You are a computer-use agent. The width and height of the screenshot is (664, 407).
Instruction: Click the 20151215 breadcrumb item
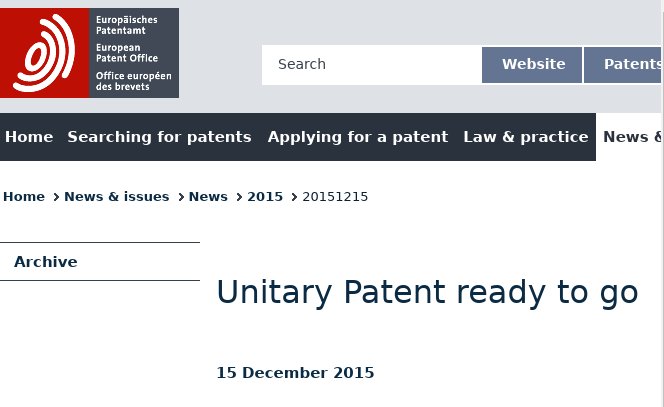pos(335,197)
